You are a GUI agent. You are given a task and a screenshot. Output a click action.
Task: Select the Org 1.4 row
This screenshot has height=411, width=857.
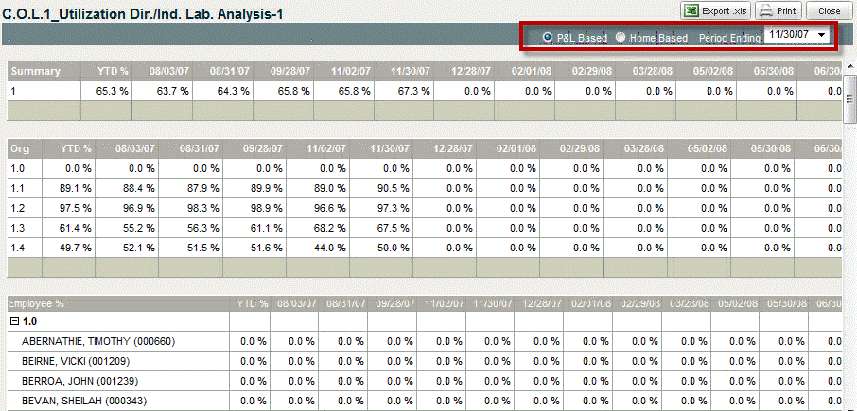click(x=16, y=247)
